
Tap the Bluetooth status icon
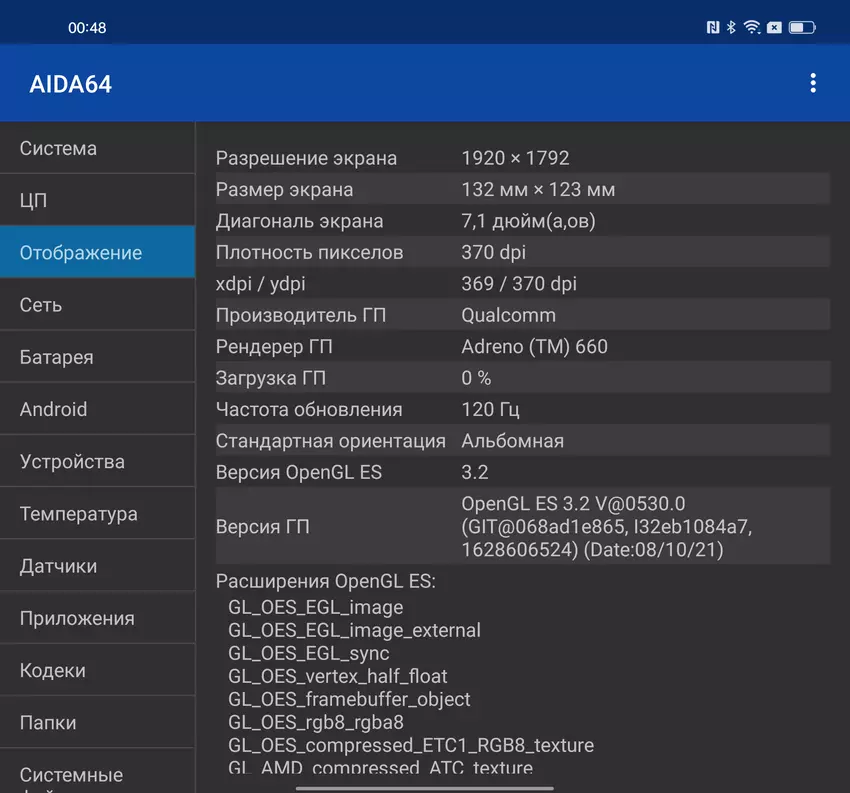tap(731, 28)
